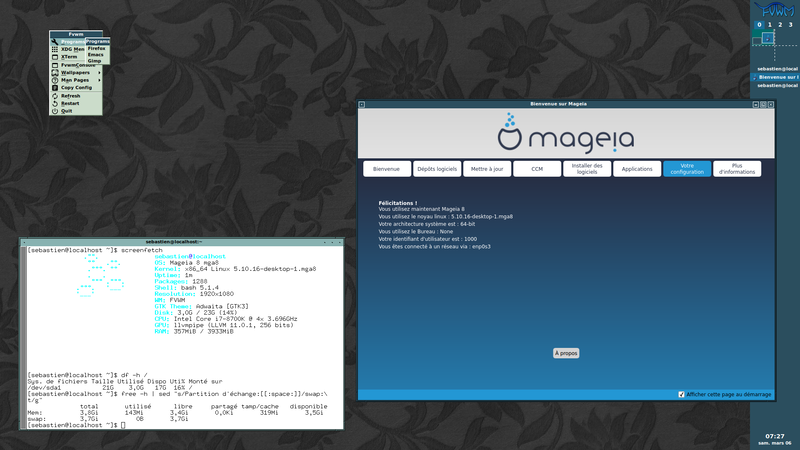Click 'Votre architecture système est : 64-bit'
800x450 pixels.
point(427,224)
